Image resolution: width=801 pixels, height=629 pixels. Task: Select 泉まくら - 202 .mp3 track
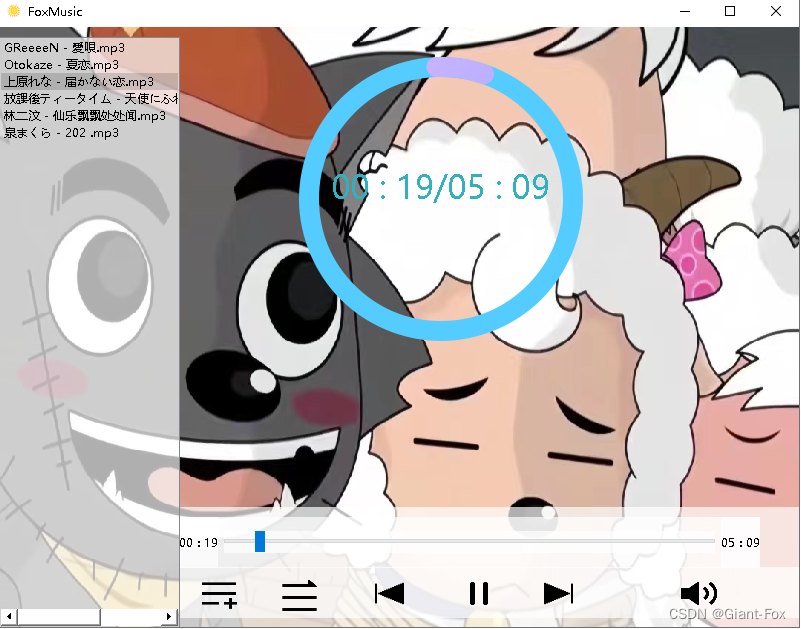coord(89,132)
